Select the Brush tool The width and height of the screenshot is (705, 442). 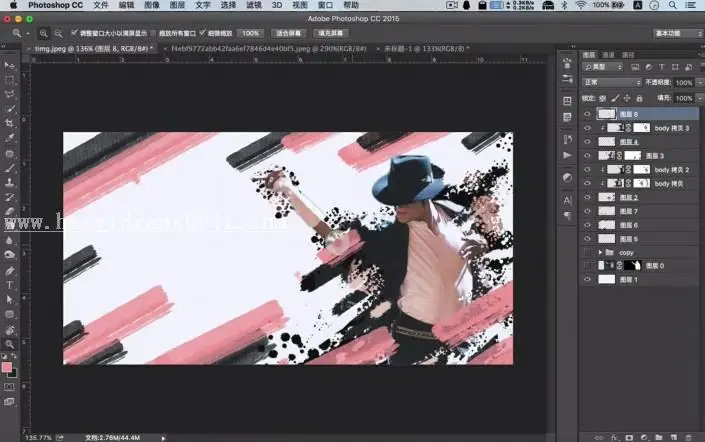9,168
